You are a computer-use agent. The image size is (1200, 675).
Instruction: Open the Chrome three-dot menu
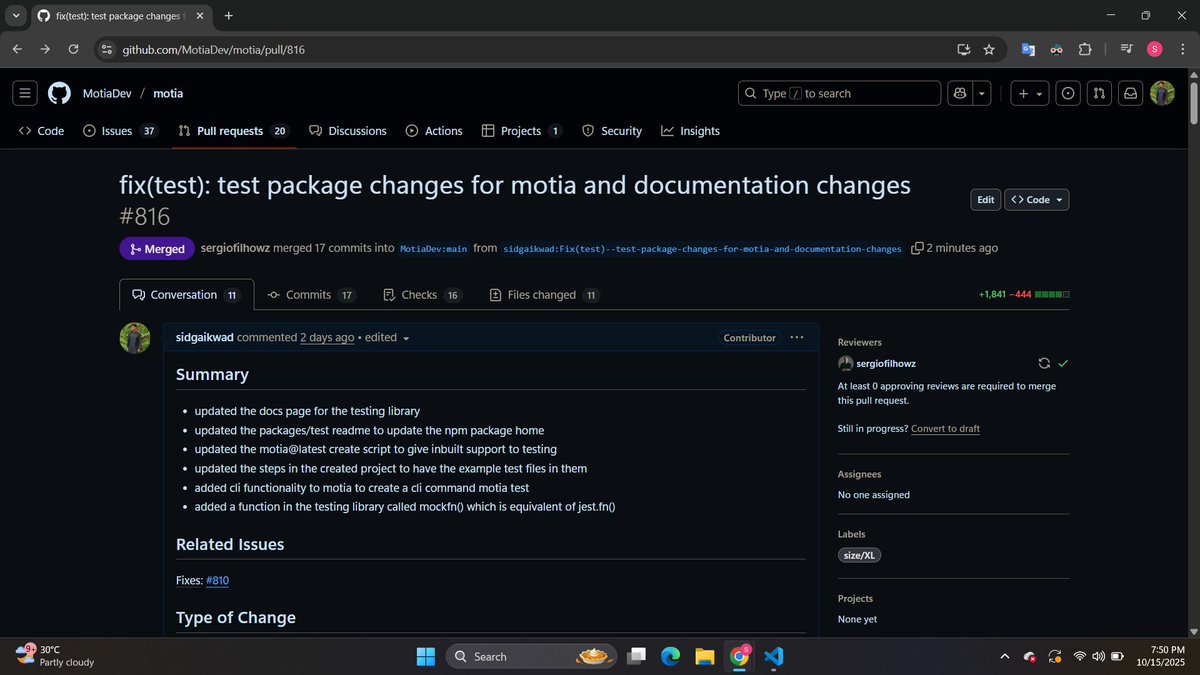1181,49
